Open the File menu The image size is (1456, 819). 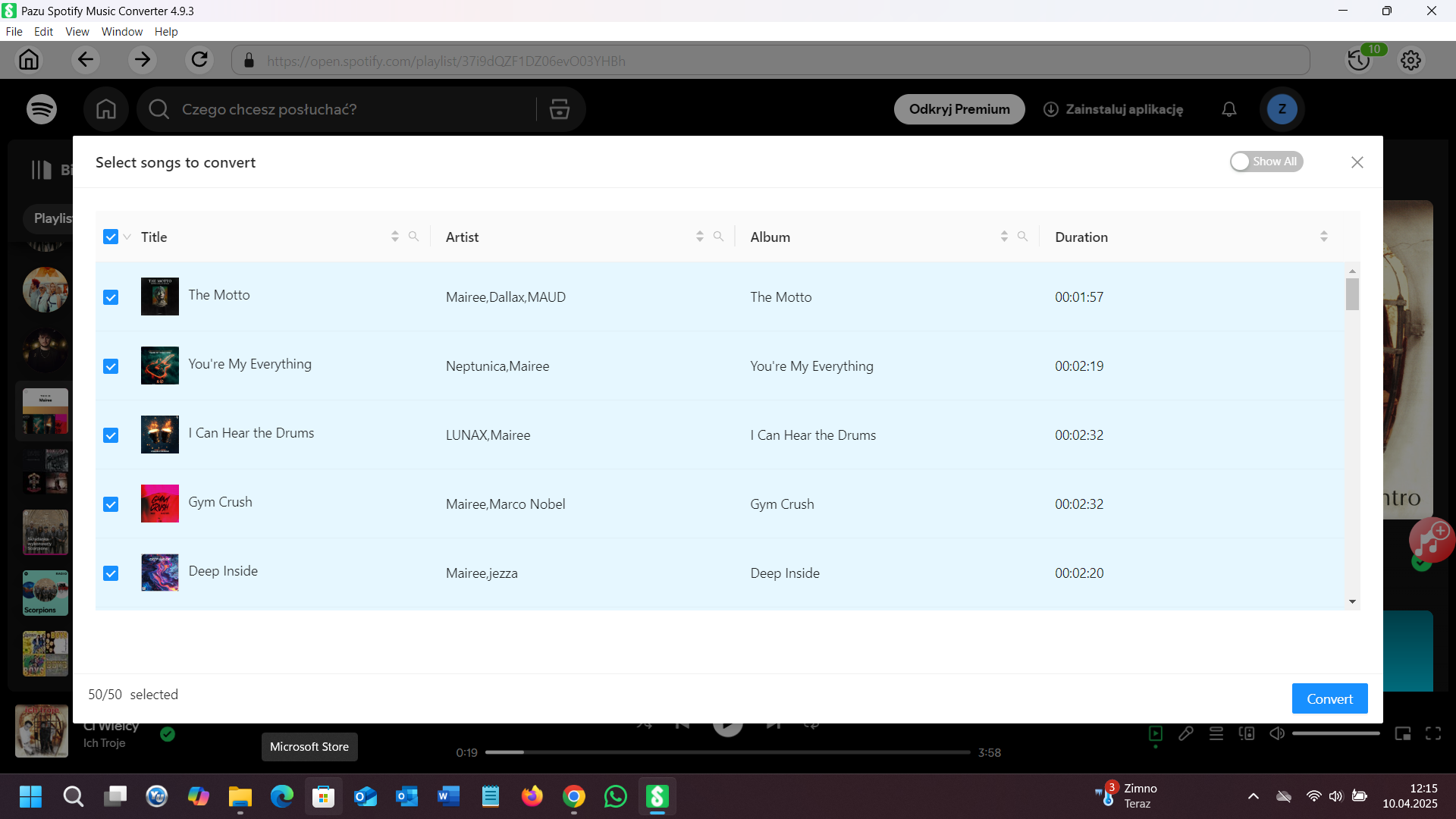14,32
